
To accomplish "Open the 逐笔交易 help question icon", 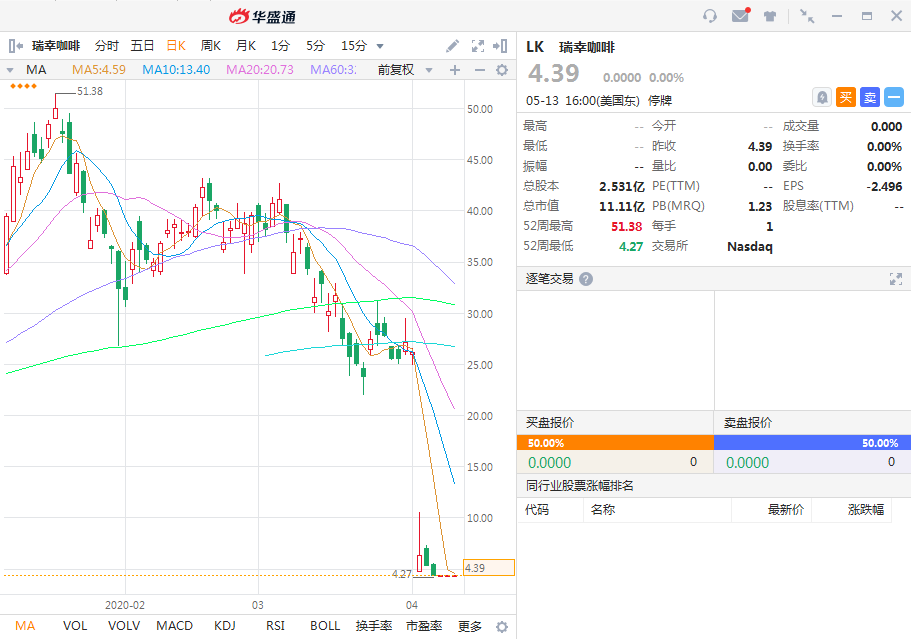I will [x=586, y=279].
